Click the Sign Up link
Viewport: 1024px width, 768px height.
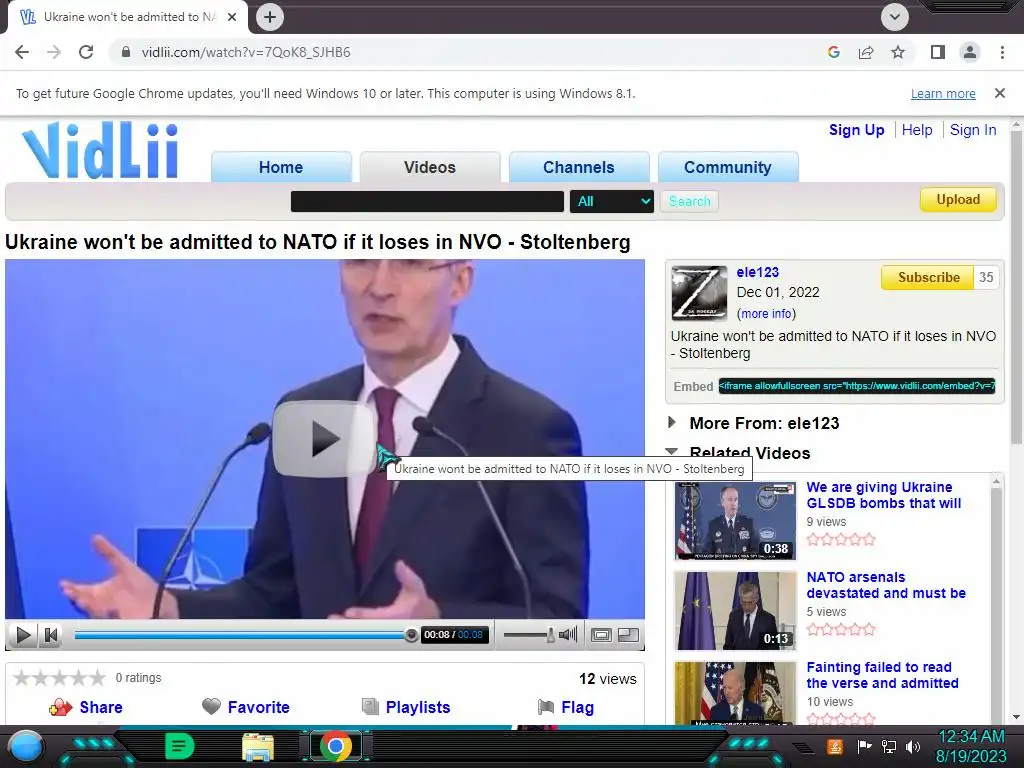tap(856, 130)
